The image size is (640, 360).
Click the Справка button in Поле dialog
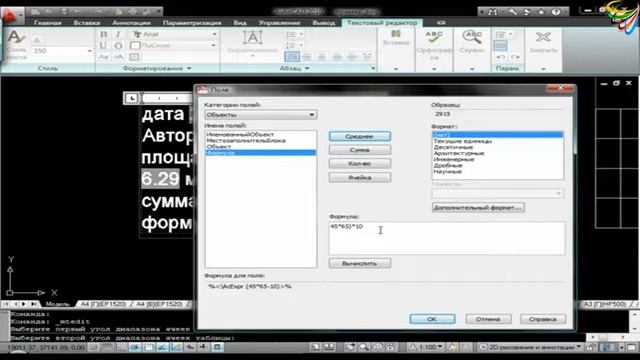[x=543, y=319]
